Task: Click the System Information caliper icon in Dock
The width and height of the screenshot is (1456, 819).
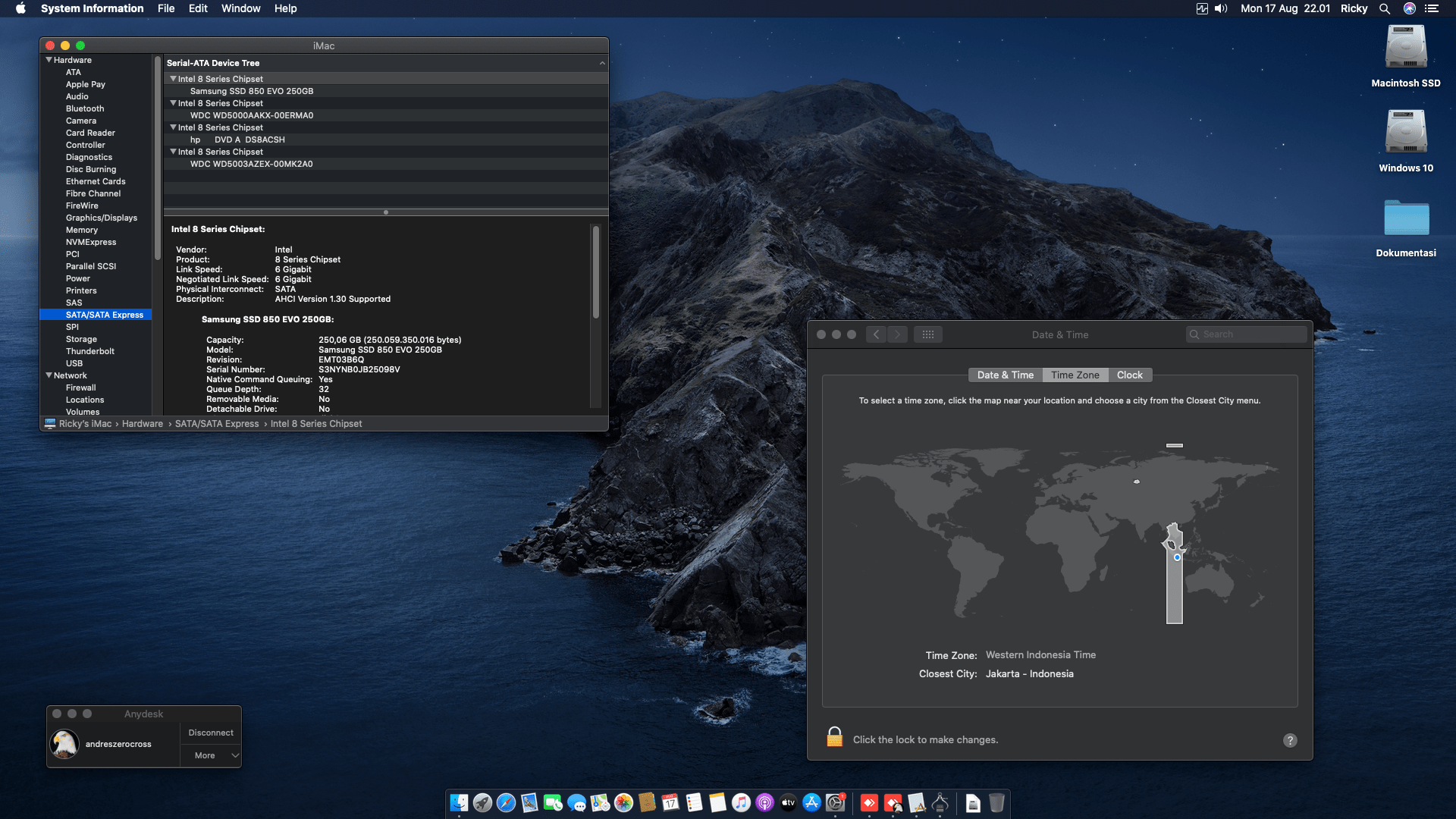Action: pyautogui.click(x=940, y=802)
